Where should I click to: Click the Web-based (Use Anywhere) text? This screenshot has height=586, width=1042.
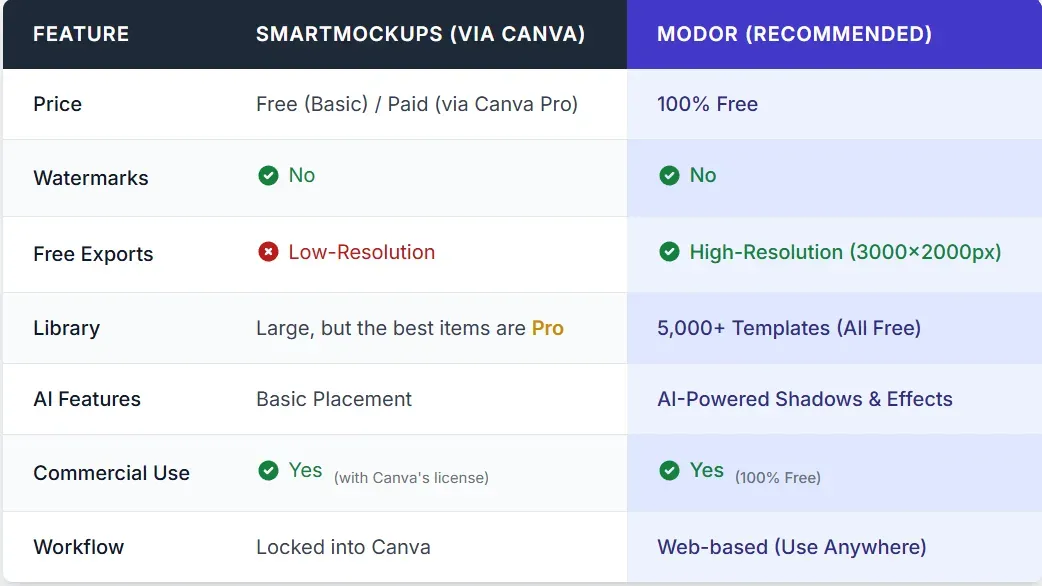coord(791,547)
